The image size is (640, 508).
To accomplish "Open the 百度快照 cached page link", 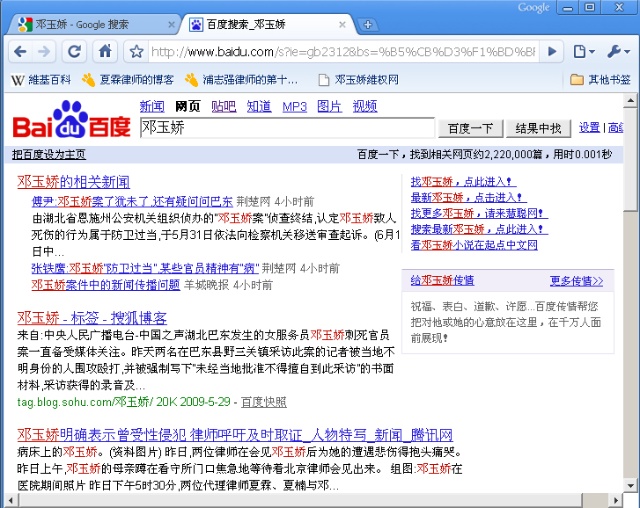I will (x=264, y=402).
